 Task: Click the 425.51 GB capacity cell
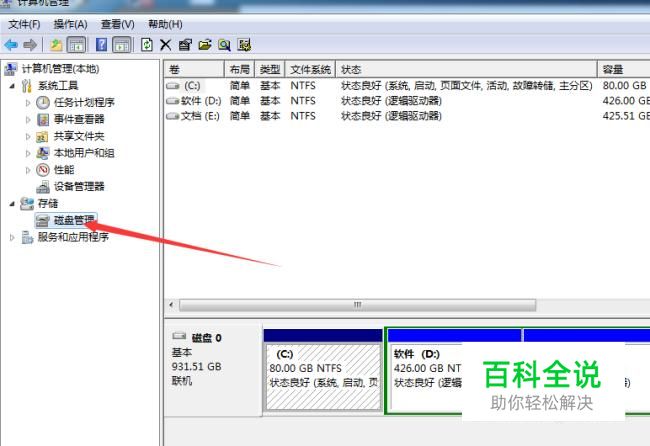(x=626, y=116)
